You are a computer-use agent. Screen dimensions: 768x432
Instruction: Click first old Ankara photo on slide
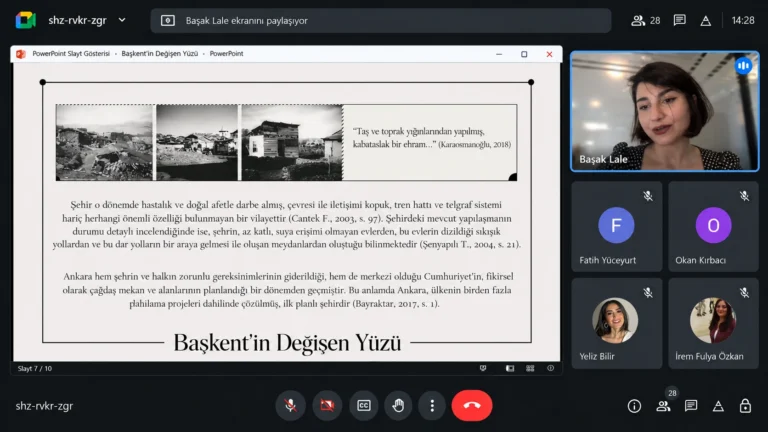click(x=105, y=143)
